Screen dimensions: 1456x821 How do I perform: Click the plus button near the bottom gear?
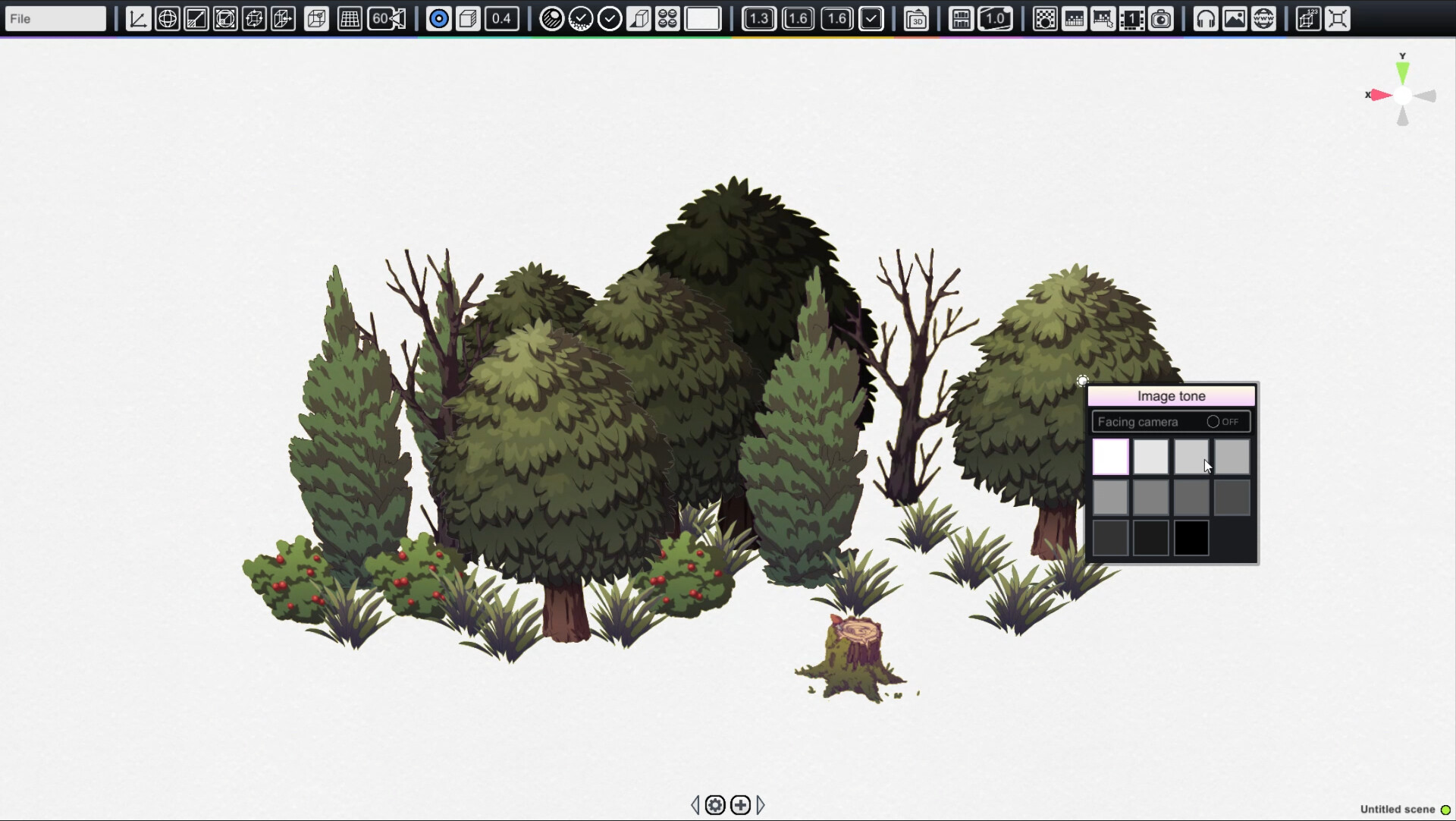[x=741, y=805]
